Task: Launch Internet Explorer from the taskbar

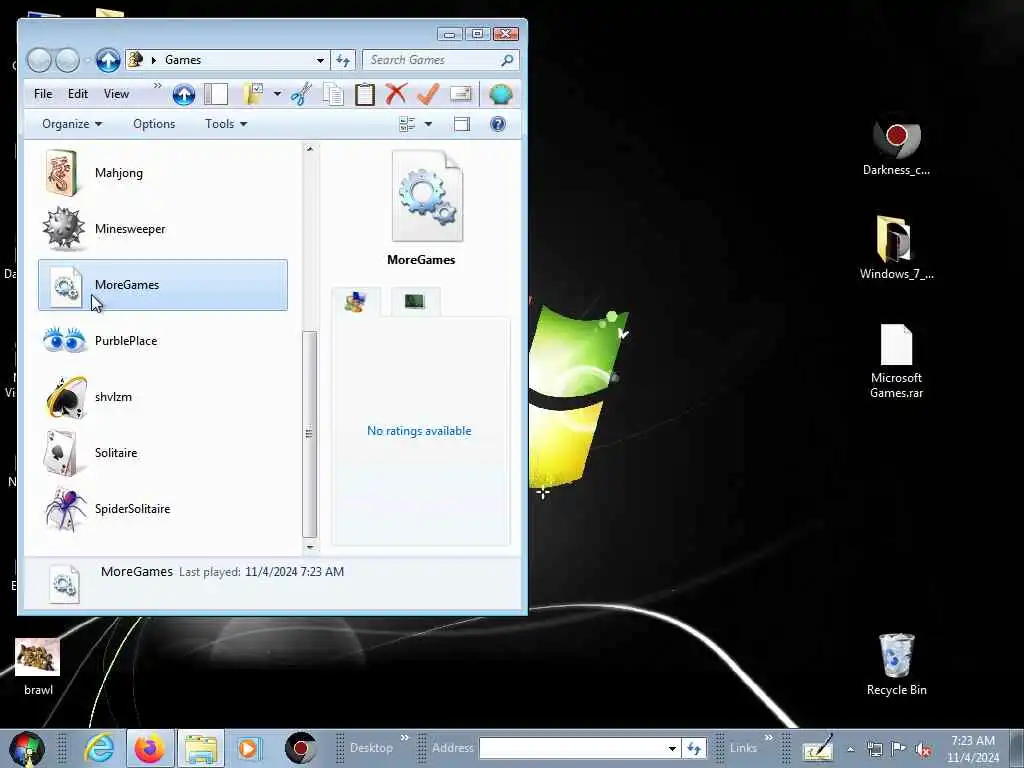Action: (x=99, y=748)
